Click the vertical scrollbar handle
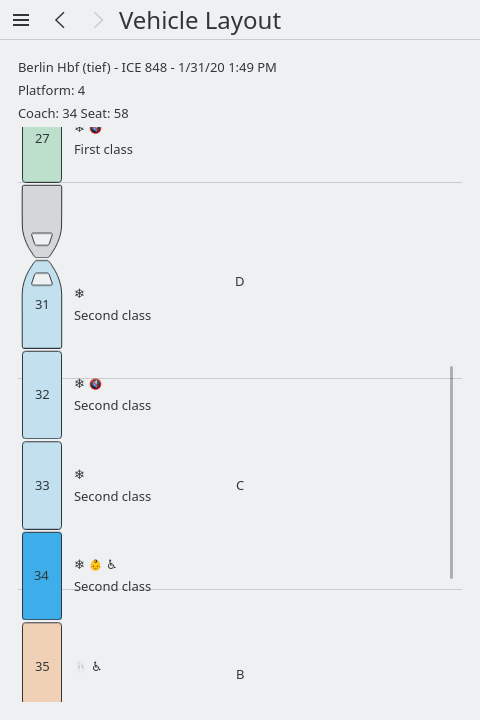This screenshot has height=720, width=480. [x=452, y=472]
